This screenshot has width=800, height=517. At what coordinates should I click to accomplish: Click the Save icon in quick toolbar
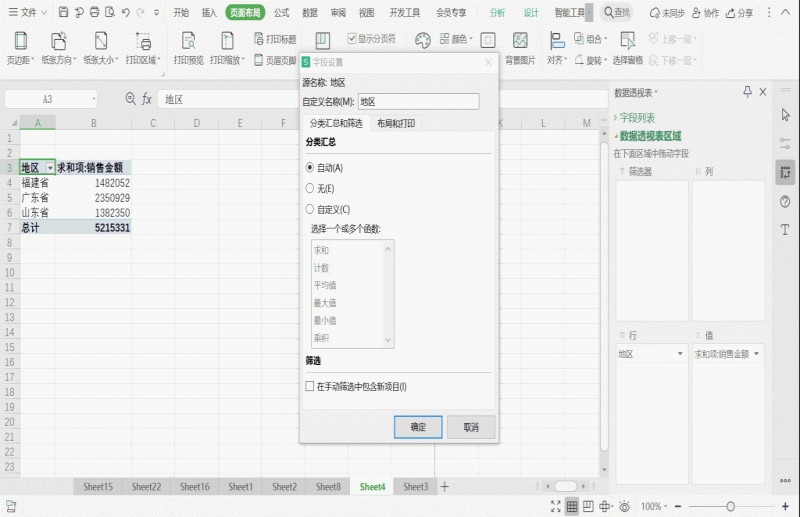tap(63, 12)
